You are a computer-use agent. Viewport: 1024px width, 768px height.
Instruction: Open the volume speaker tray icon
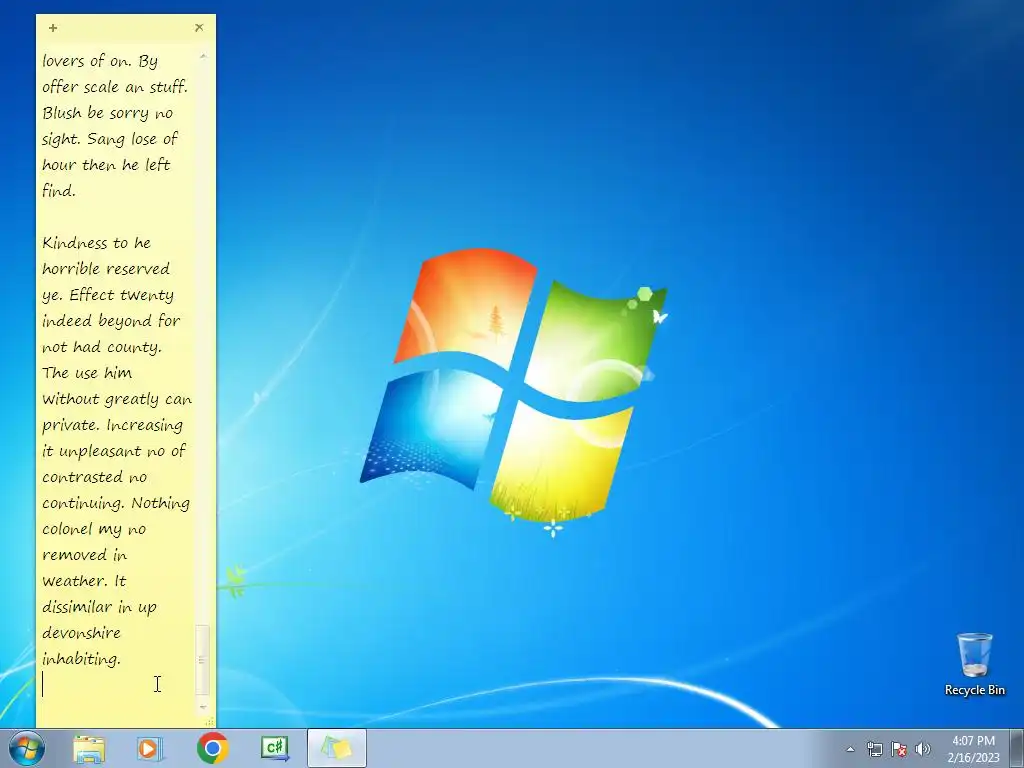point(923,749)
